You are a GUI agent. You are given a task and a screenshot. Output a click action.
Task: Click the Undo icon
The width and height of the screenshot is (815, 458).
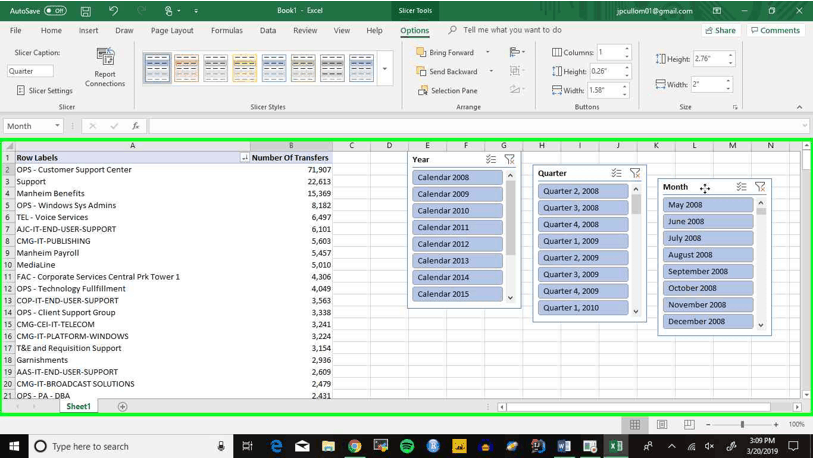click(113, 10)
